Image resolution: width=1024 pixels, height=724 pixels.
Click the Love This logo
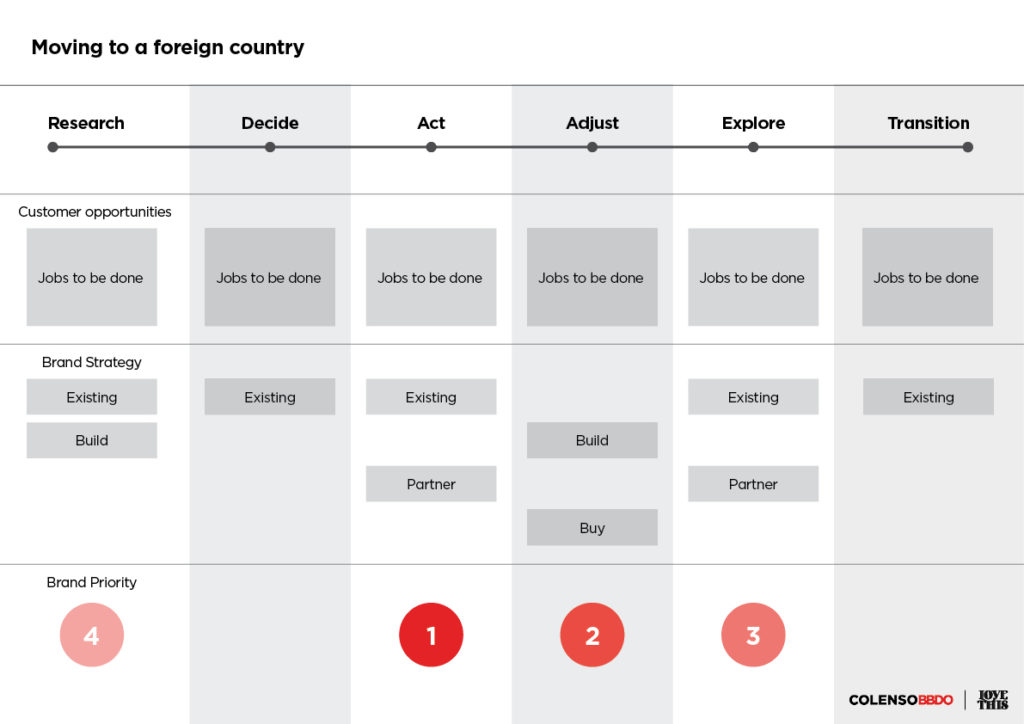tap(993, 700)
